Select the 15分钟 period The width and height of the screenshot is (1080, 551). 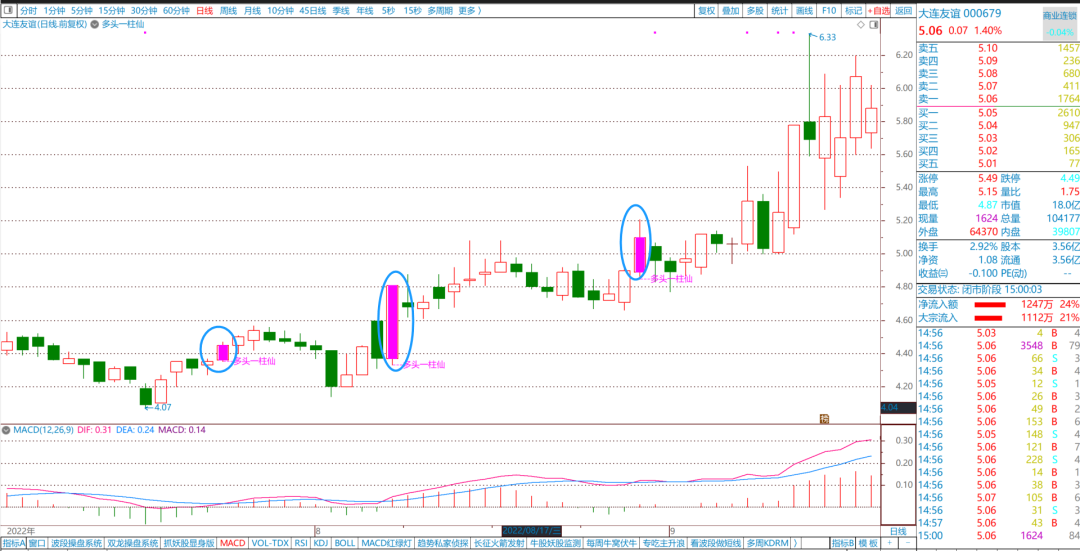pyautogui.click(x=112, y=10)
